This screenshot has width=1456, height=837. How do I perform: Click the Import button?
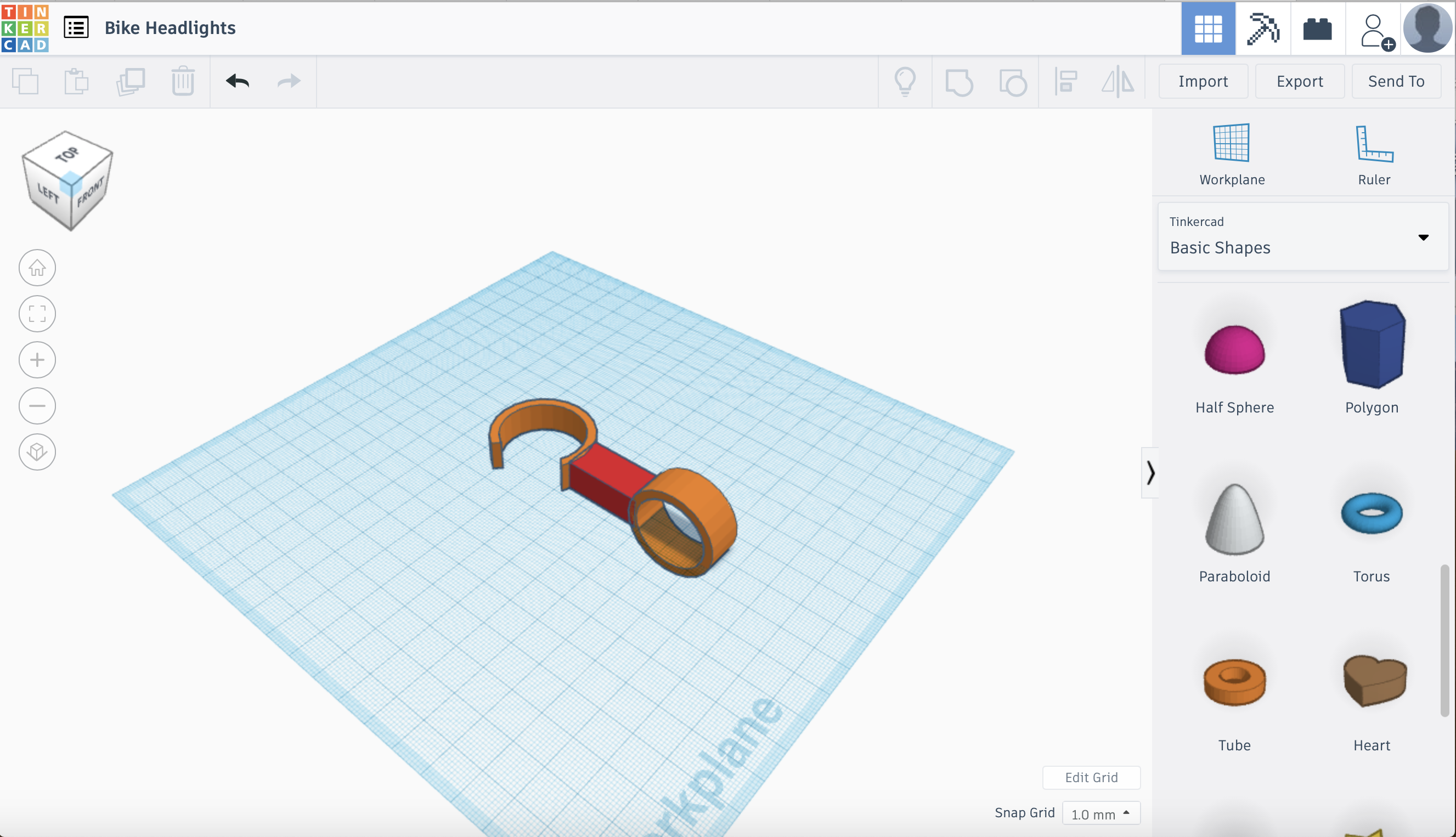pyautogui.click(x=1203, y=82)
